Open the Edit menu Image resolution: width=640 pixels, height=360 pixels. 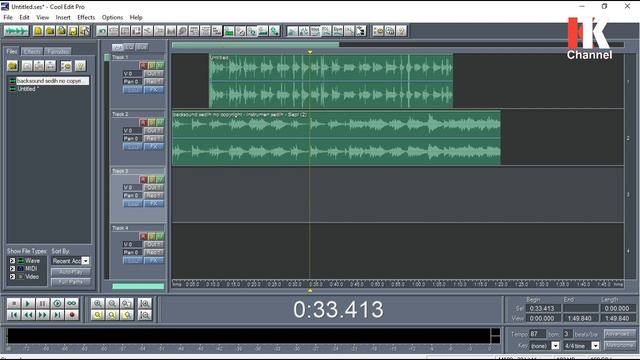pos(24,18)
